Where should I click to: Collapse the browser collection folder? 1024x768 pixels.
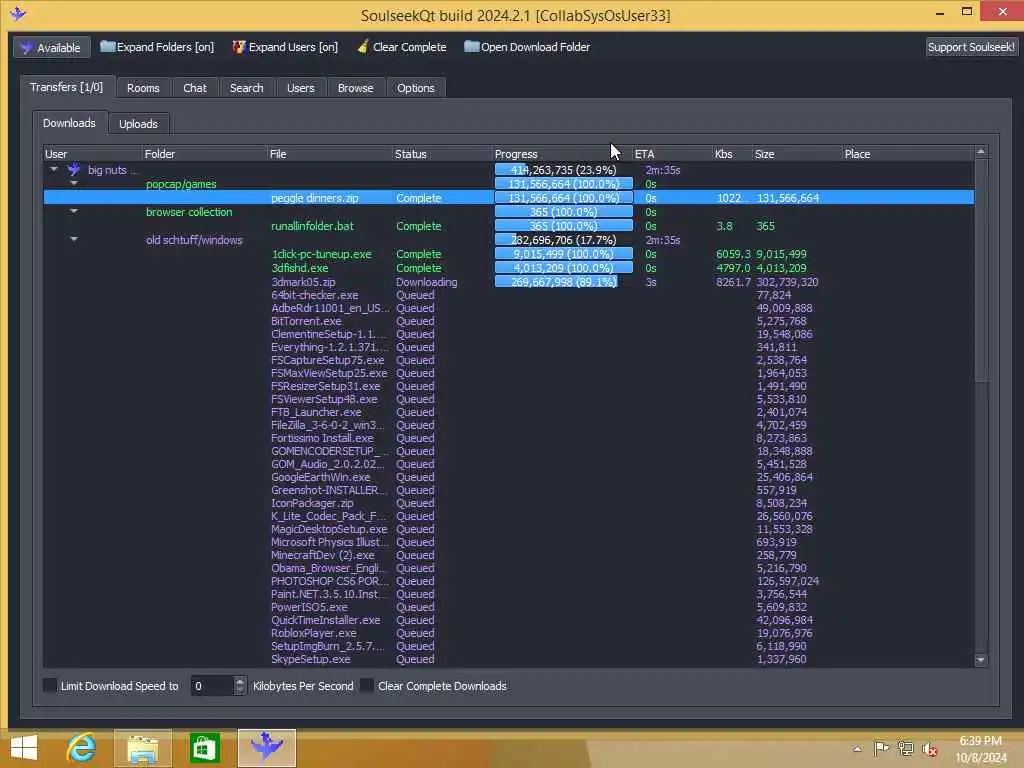(x=74, y=211)
